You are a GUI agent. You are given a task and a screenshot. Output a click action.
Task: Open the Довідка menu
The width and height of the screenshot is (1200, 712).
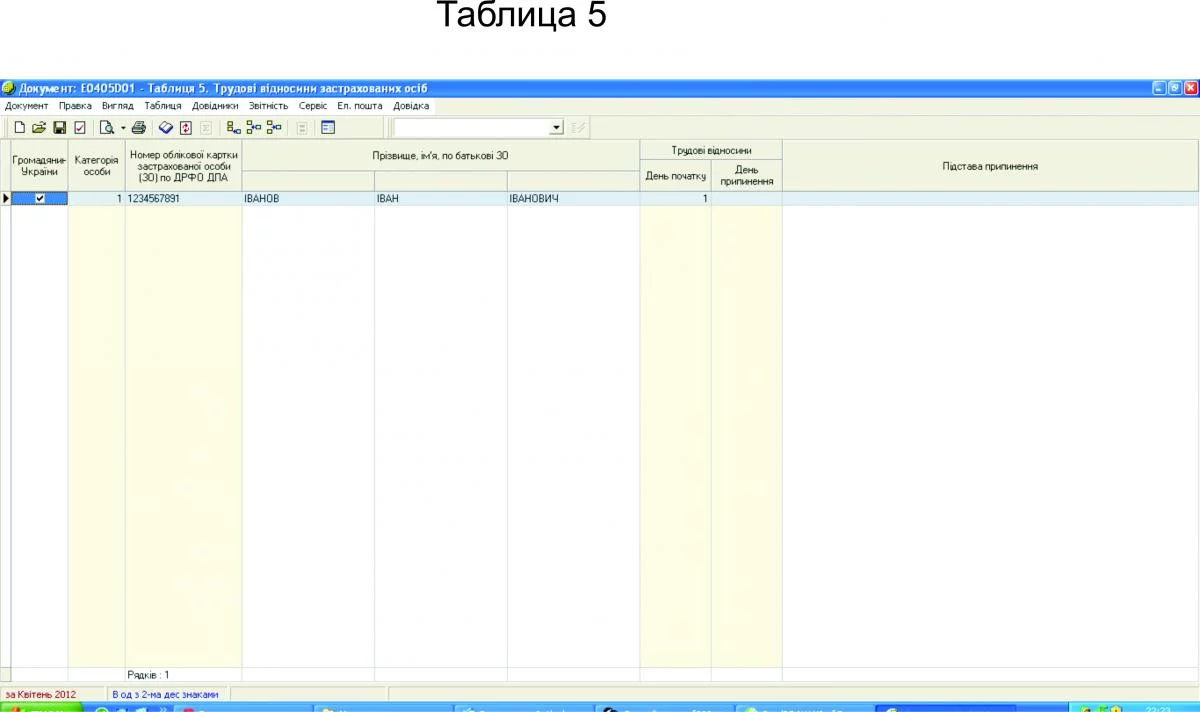411,106
